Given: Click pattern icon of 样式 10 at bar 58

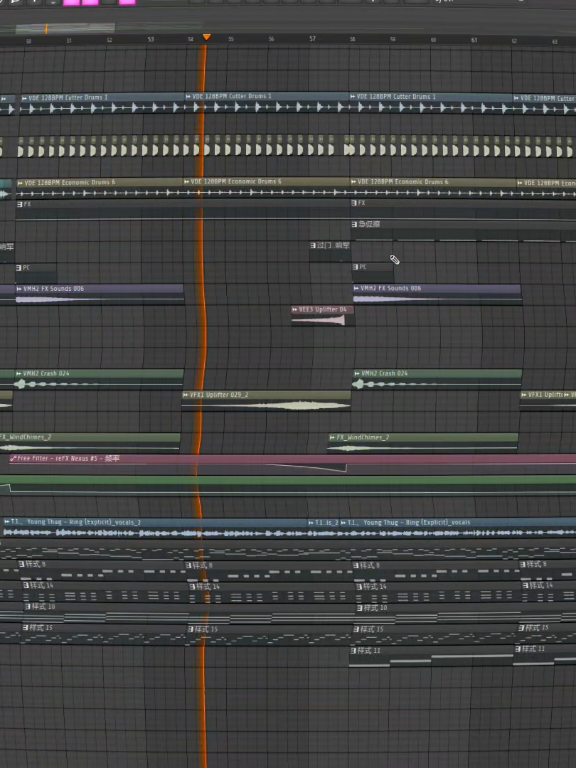Looking at the screenshot, I should 359,608.
